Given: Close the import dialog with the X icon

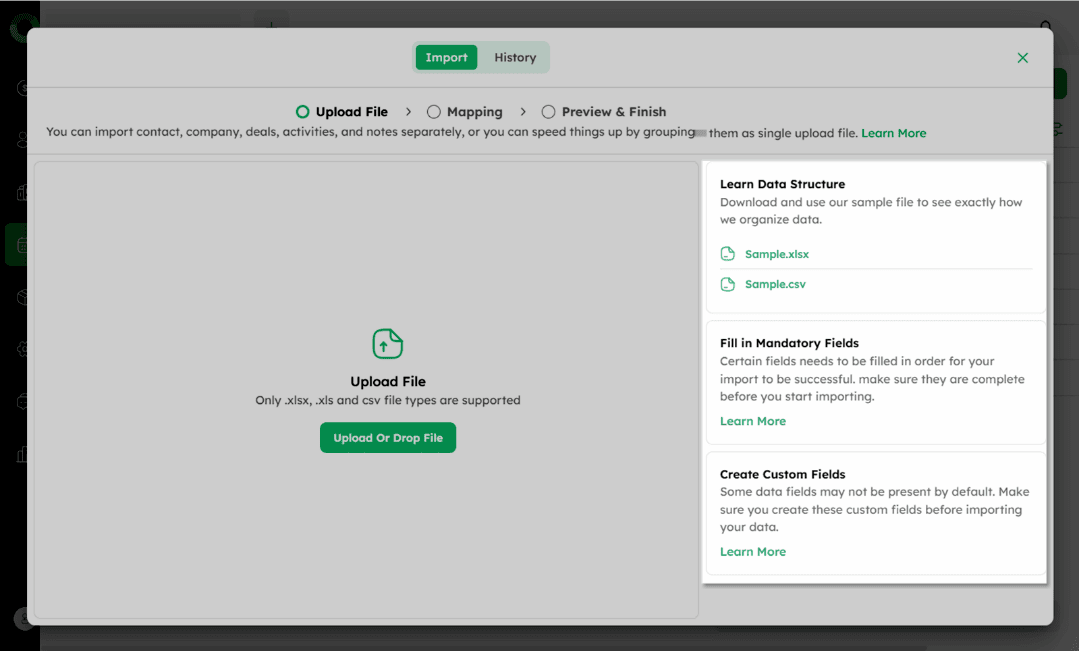Looking at the screenshot, I should pos(1022,58).
